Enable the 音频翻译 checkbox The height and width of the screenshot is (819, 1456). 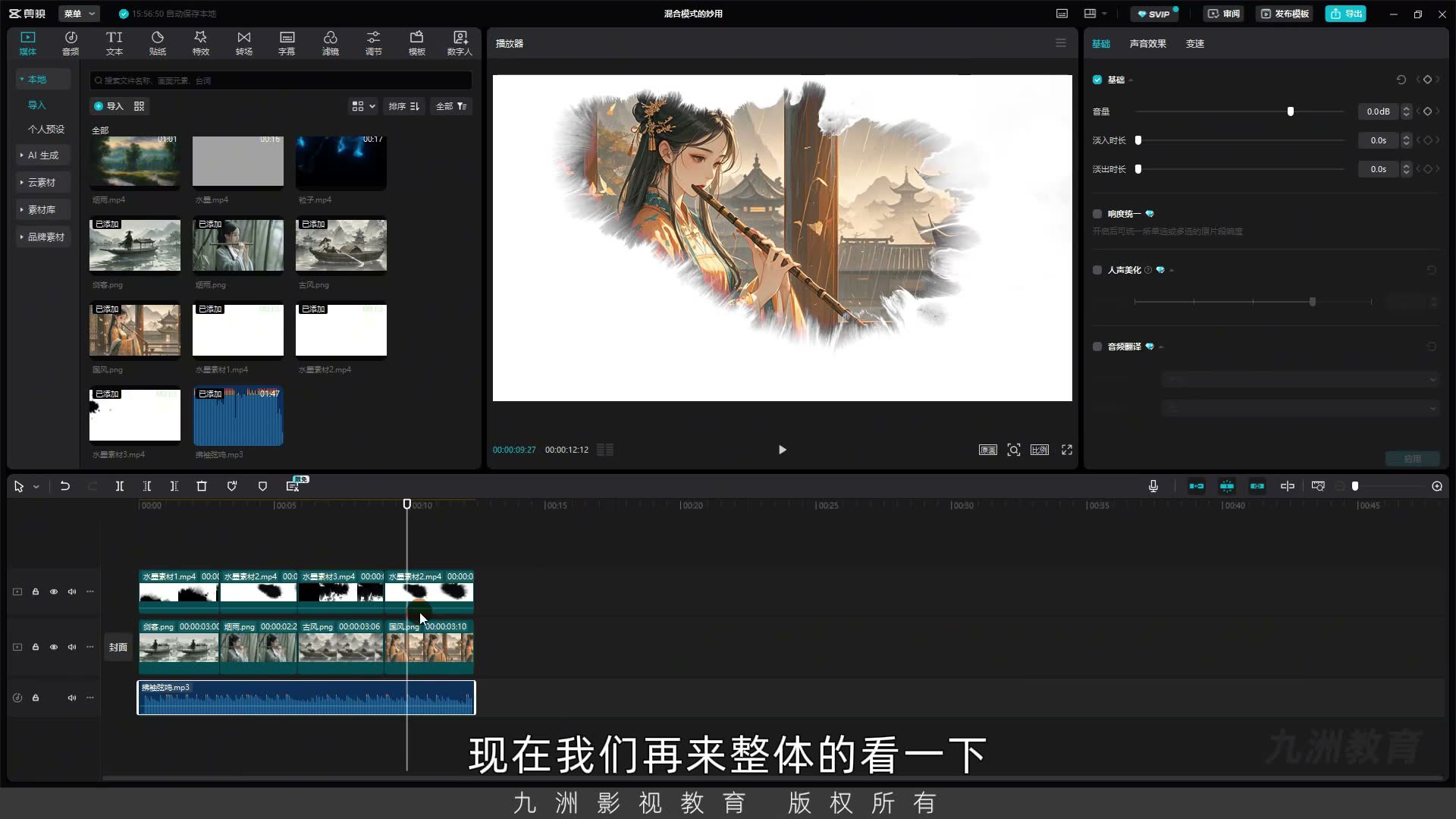pos(1097,347)
